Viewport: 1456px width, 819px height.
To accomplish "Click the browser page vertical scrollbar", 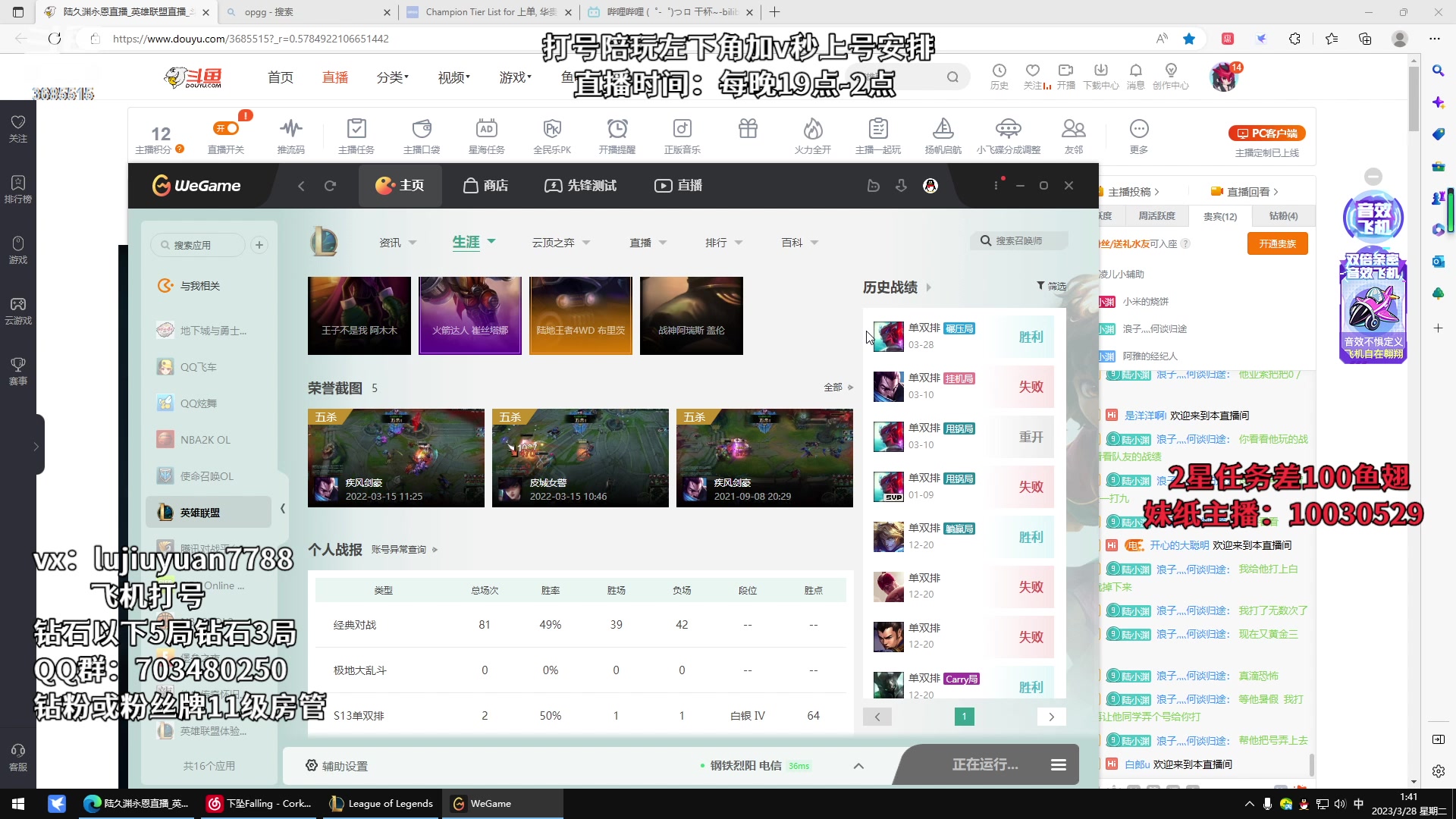I will click(x=1414, y=99).
